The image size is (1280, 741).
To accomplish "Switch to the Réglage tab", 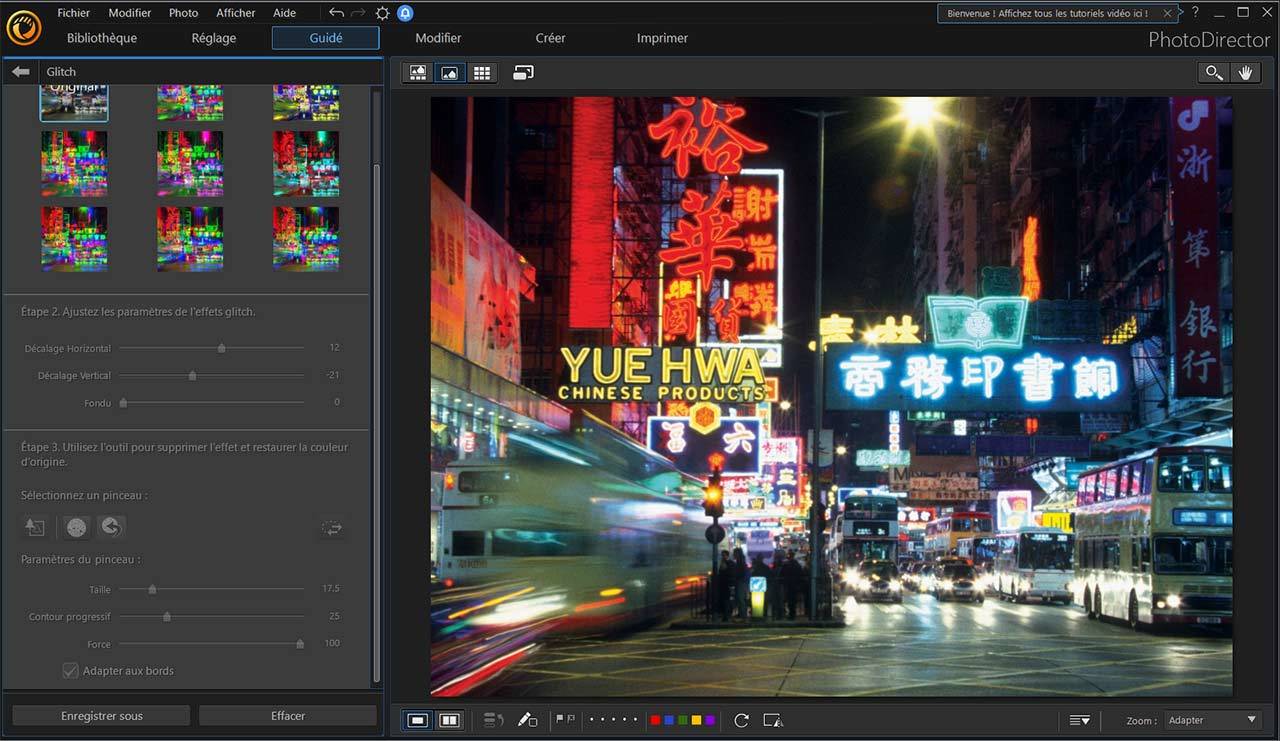I will coord(214,38).
